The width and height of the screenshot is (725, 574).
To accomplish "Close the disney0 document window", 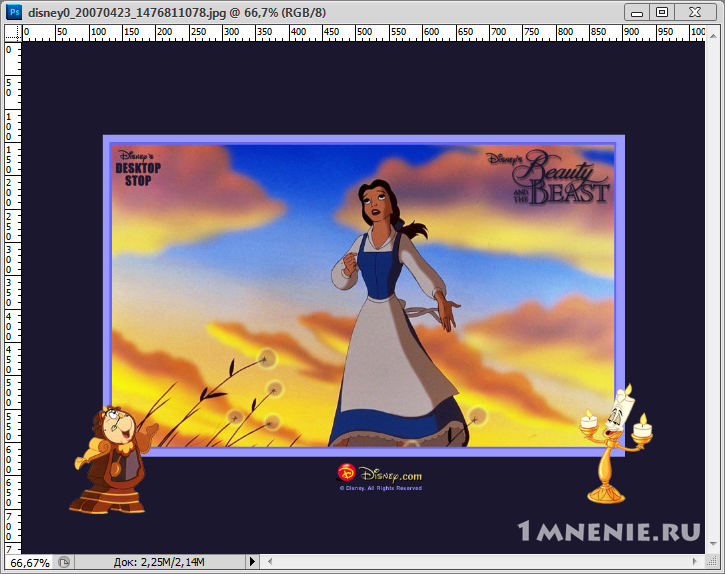I will [695, 12].
